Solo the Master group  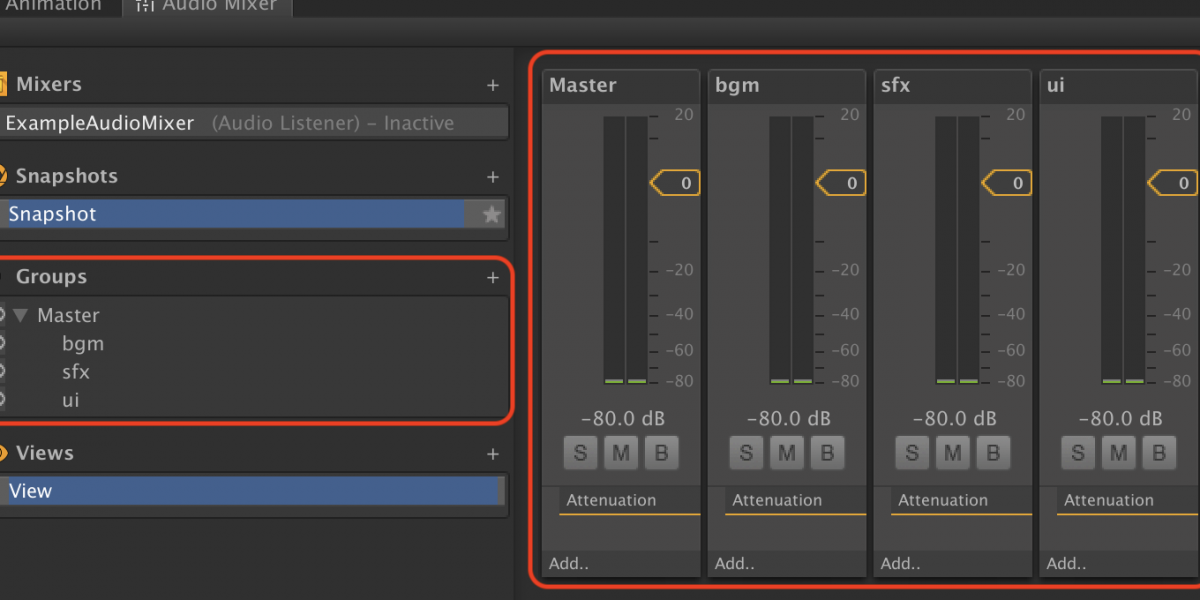coord(580,453)
